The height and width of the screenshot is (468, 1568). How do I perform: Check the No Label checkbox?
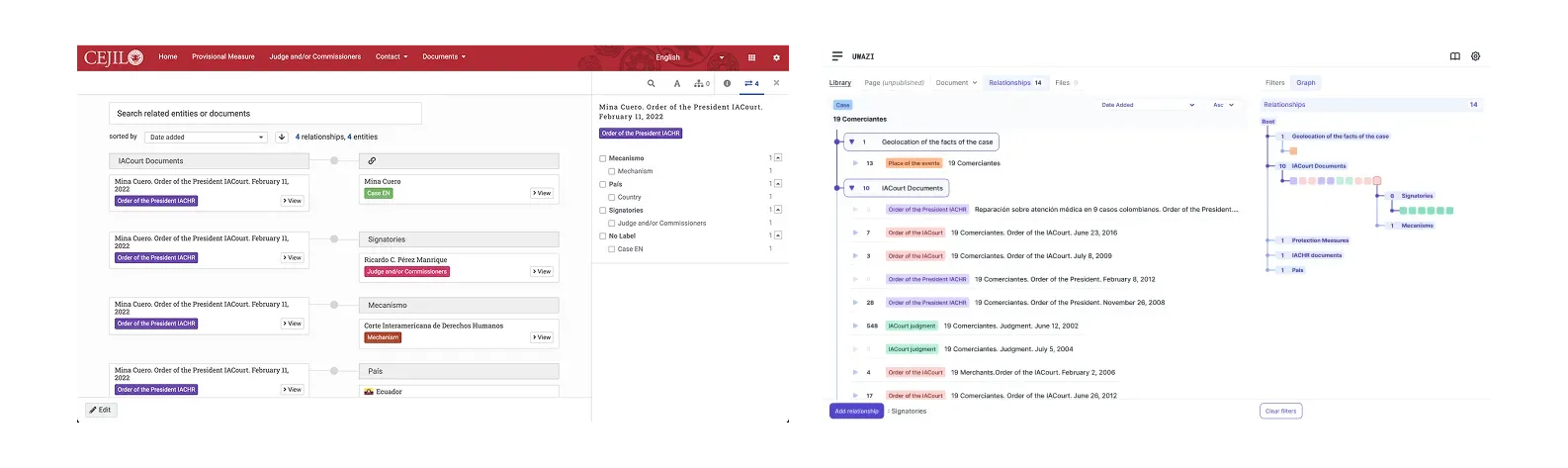pyautogui.click(x=603, y=235)
